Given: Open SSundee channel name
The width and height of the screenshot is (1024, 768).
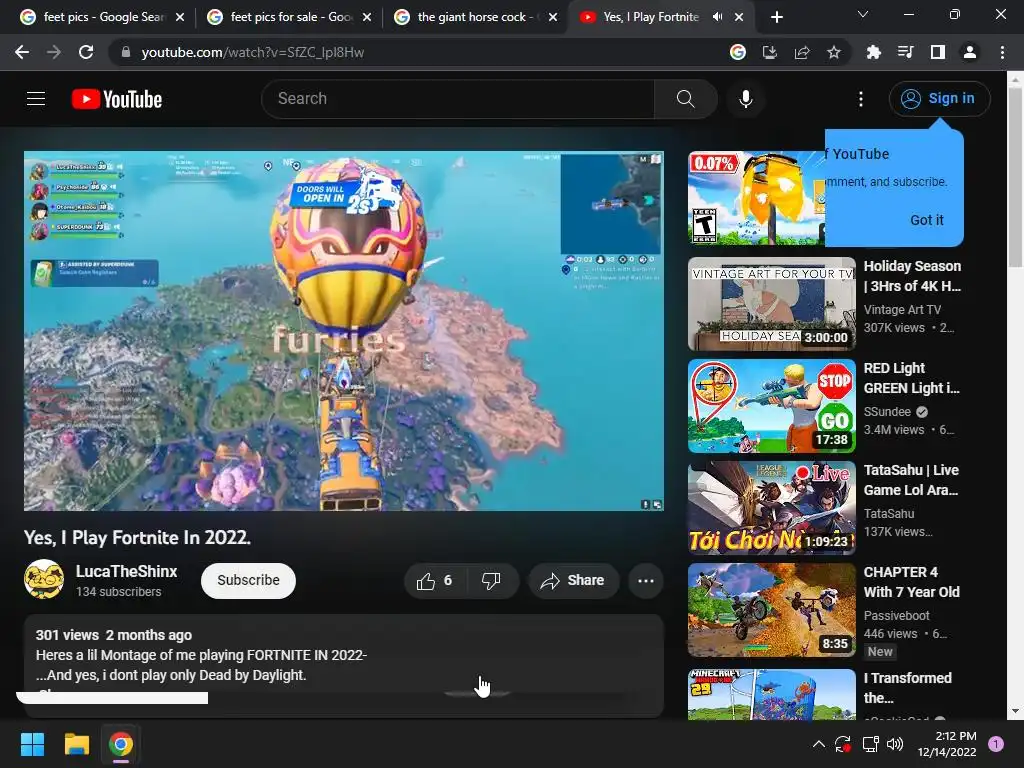Looking at the screenshot, I should [887, 411].
